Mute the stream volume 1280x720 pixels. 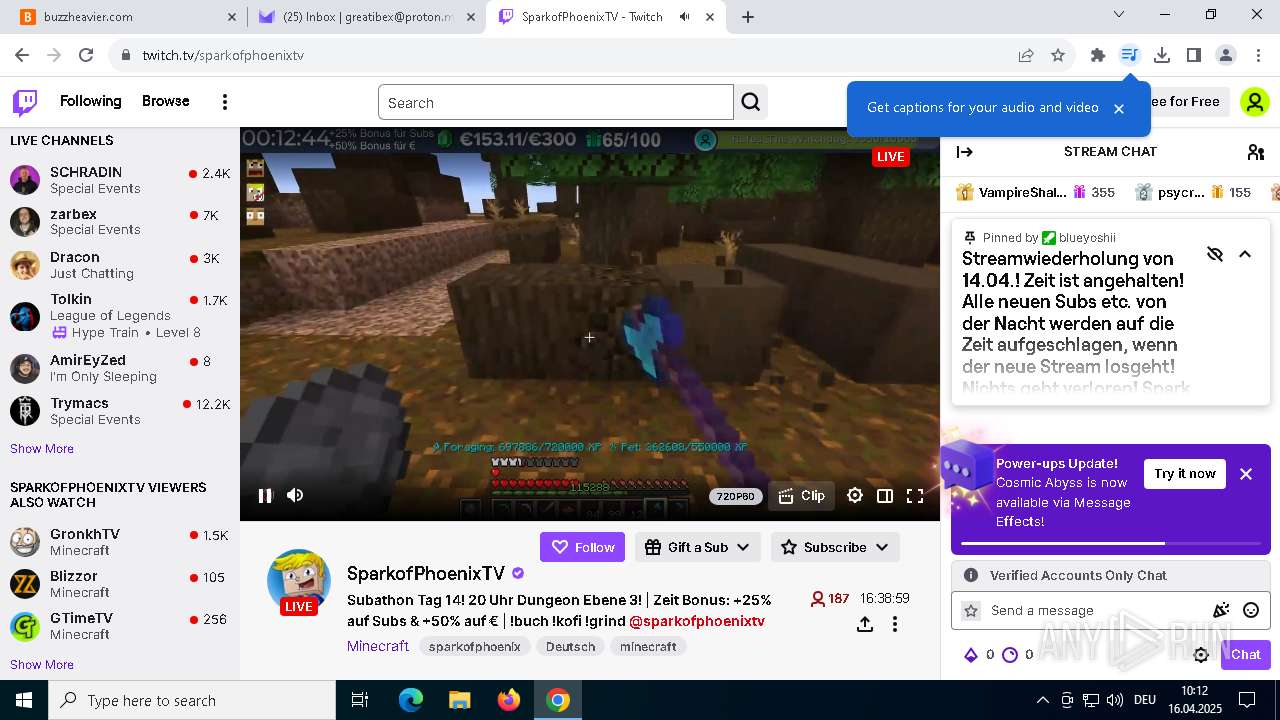[x=295, y=495]
